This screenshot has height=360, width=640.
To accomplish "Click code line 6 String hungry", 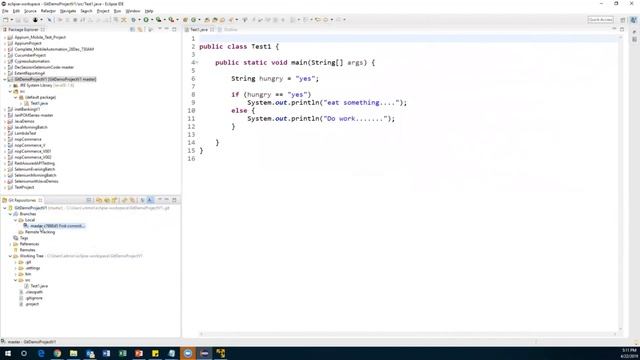I will (275, 78).
